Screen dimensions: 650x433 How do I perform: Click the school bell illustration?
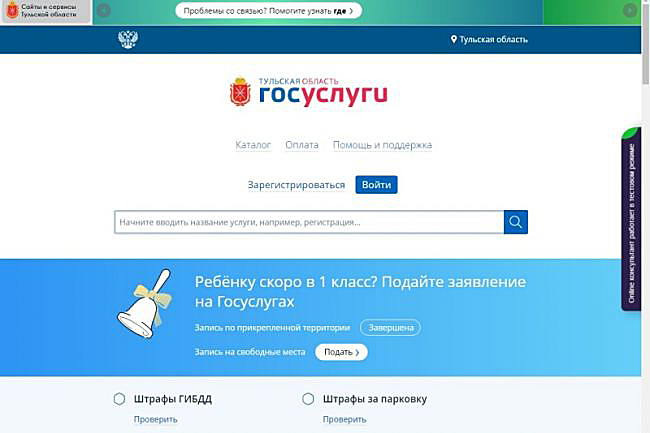(145, 304)
